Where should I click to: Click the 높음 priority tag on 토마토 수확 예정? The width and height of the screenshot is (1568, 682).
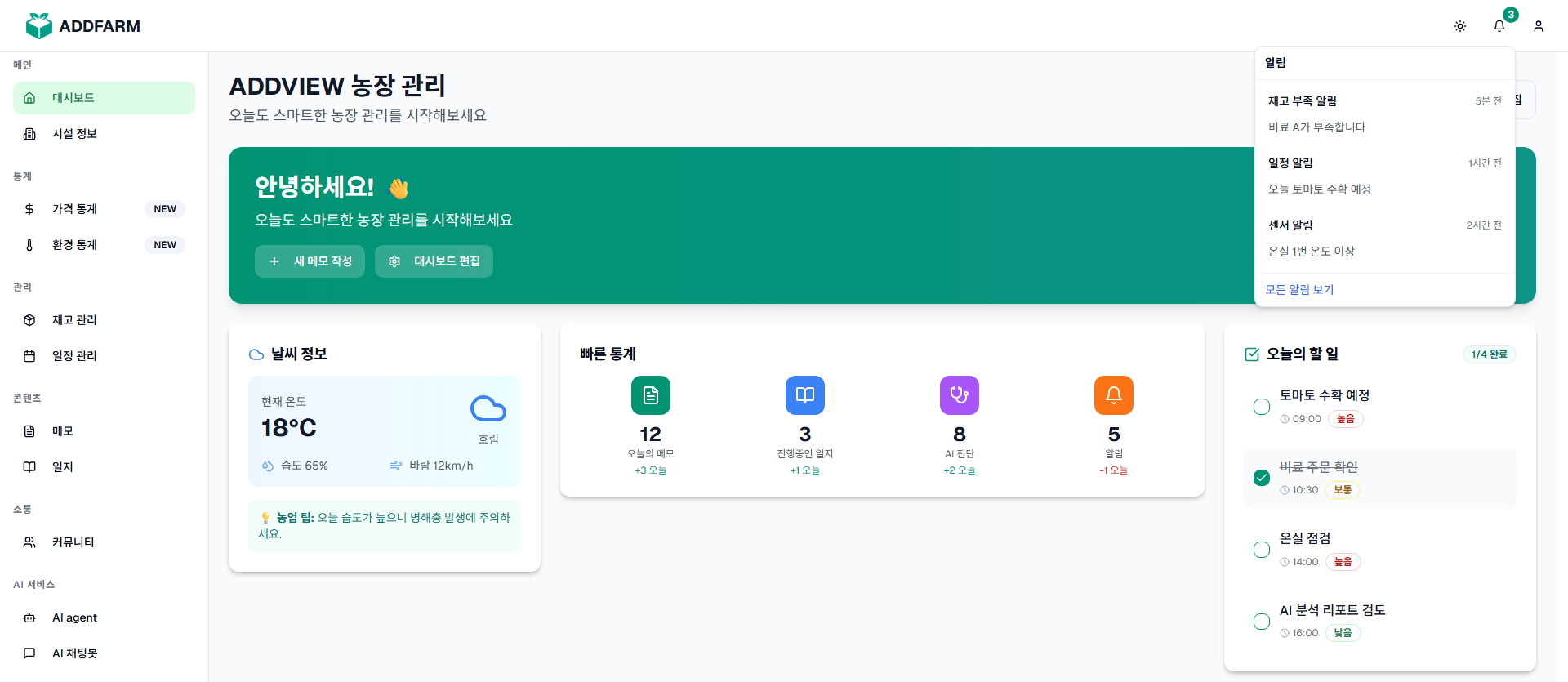tap(1346, 419)
